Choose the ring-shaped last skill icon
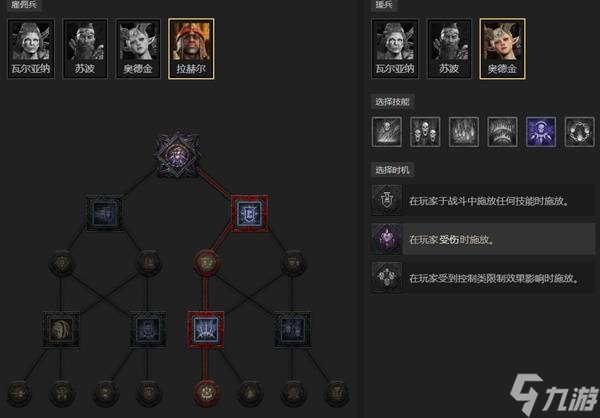This screenshot has height=418, width=600. click(580, 132)
